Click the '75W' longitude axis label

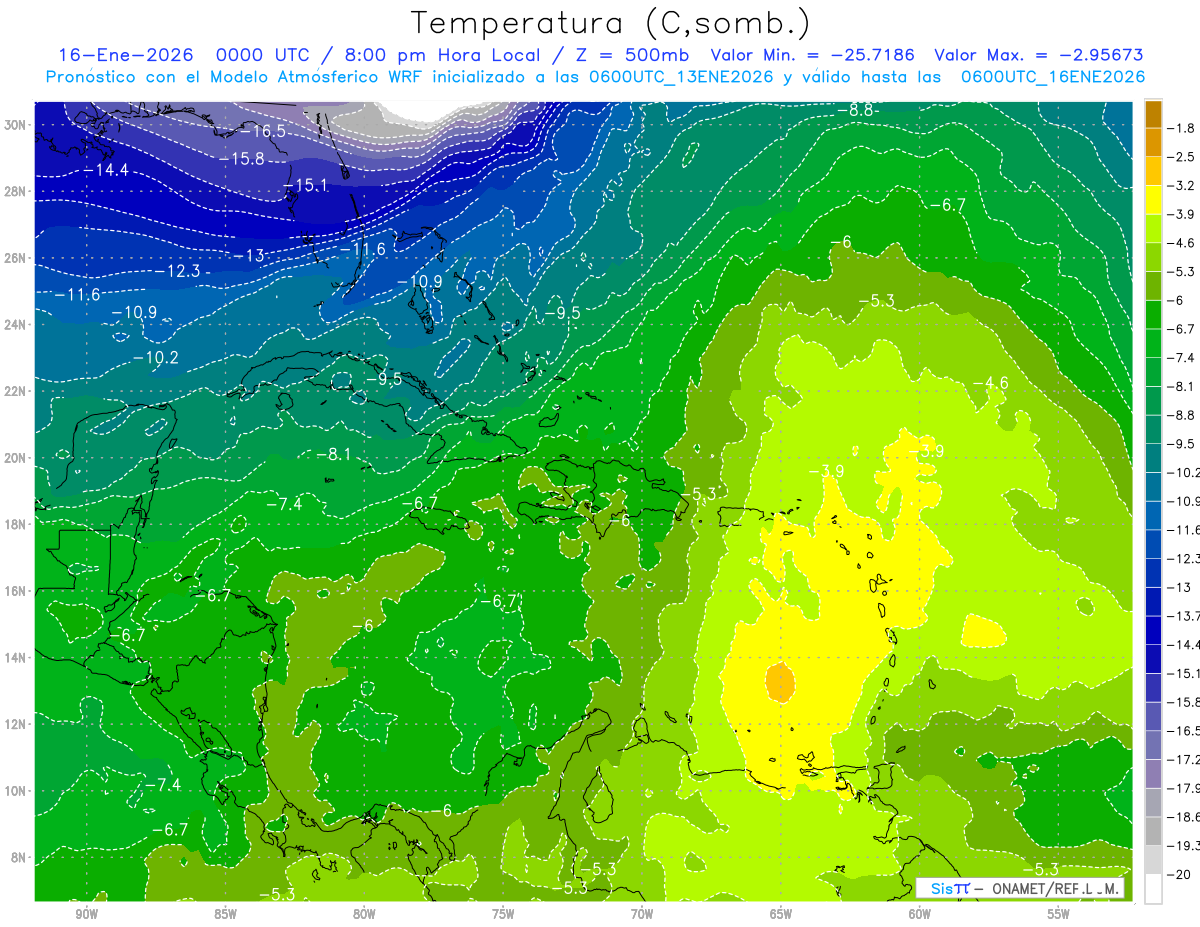click(x=503, y=914)
